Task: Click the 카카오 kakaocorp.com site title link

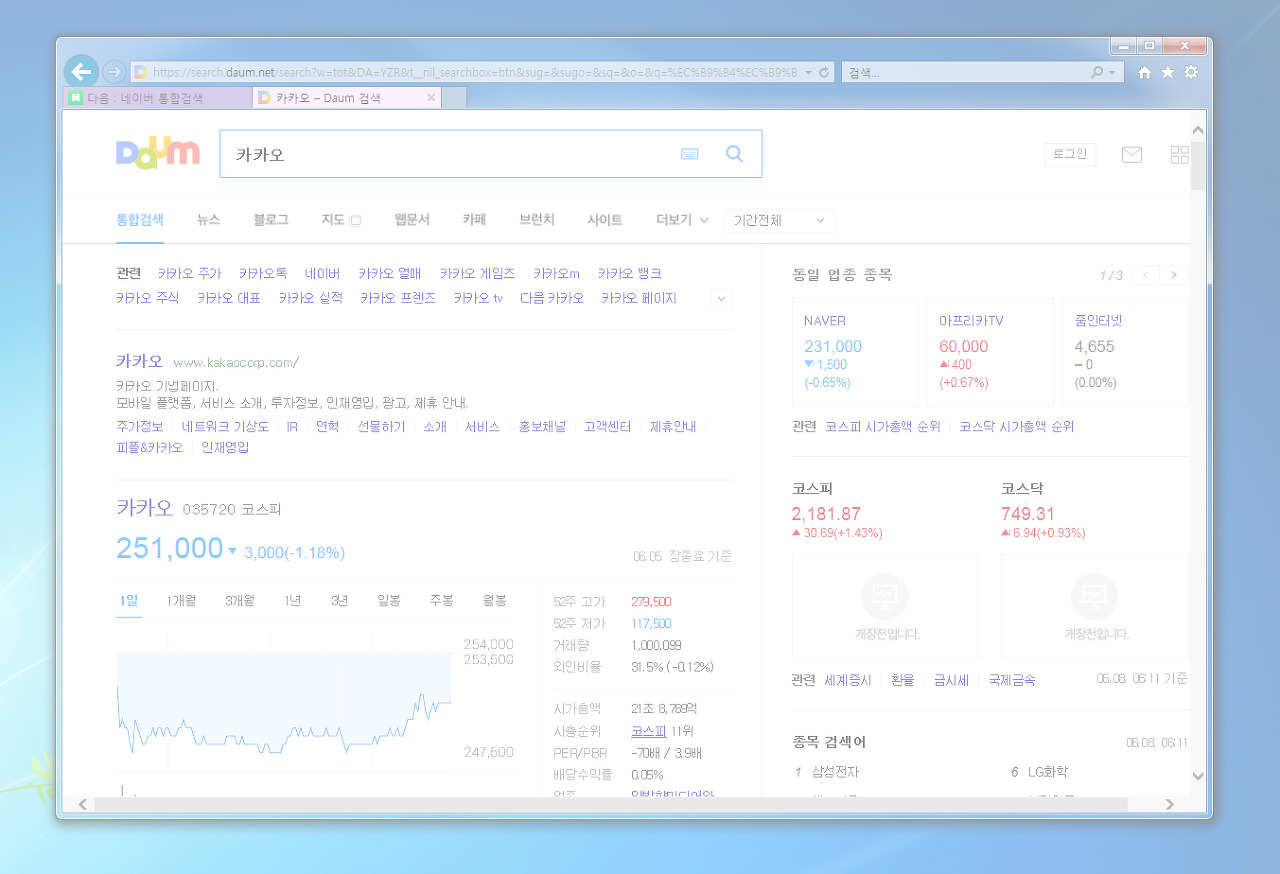Action: 139,361
